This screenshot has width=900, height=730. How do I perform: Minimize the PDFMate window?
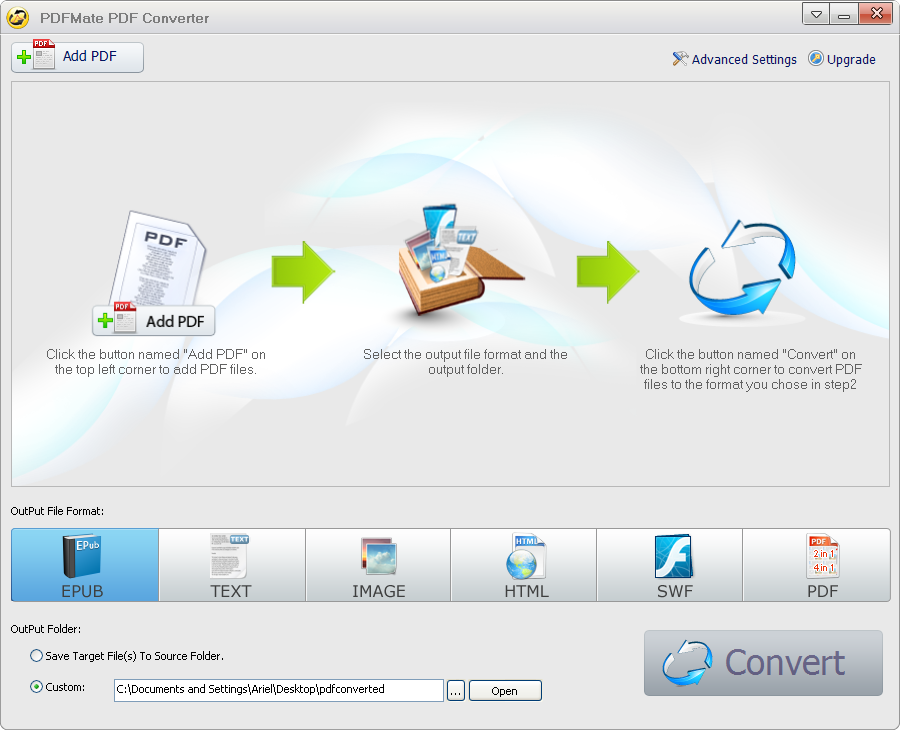point(844,14)
